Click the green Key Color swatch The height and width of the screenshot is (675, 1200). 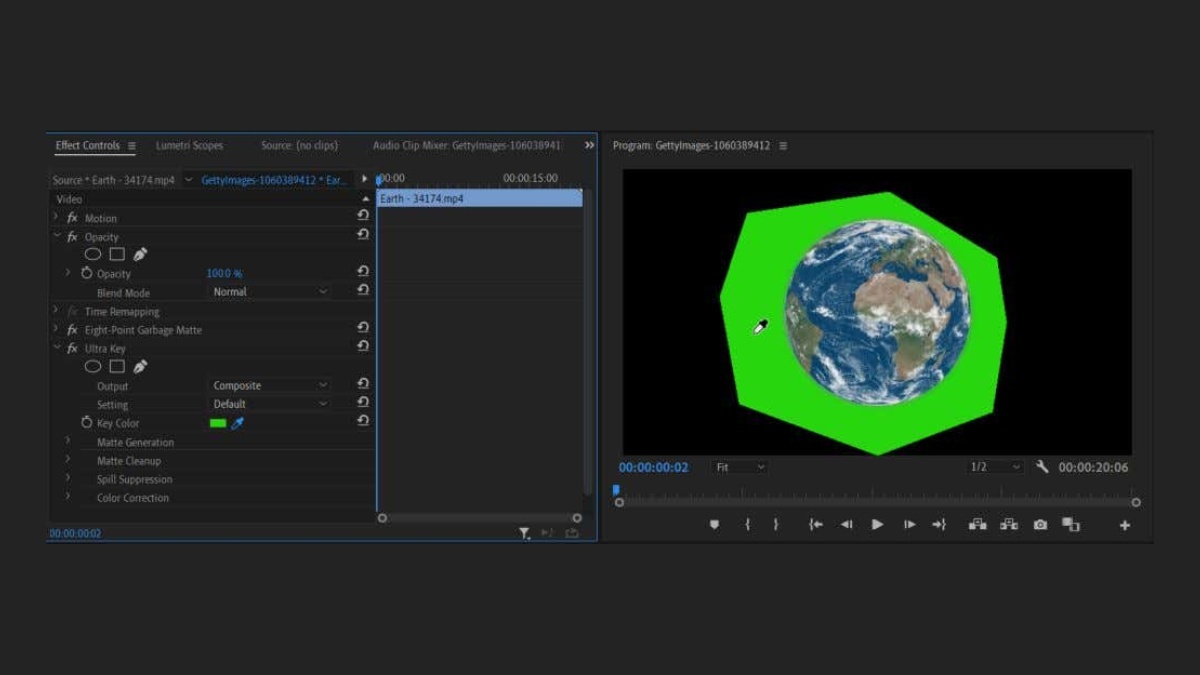point(218,423)
